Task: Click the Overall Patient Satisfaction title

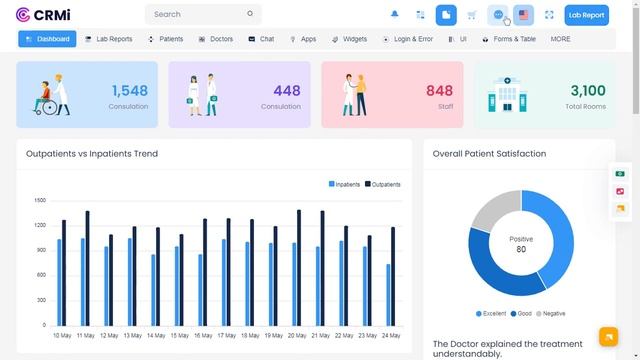Action: click(489, 154)
